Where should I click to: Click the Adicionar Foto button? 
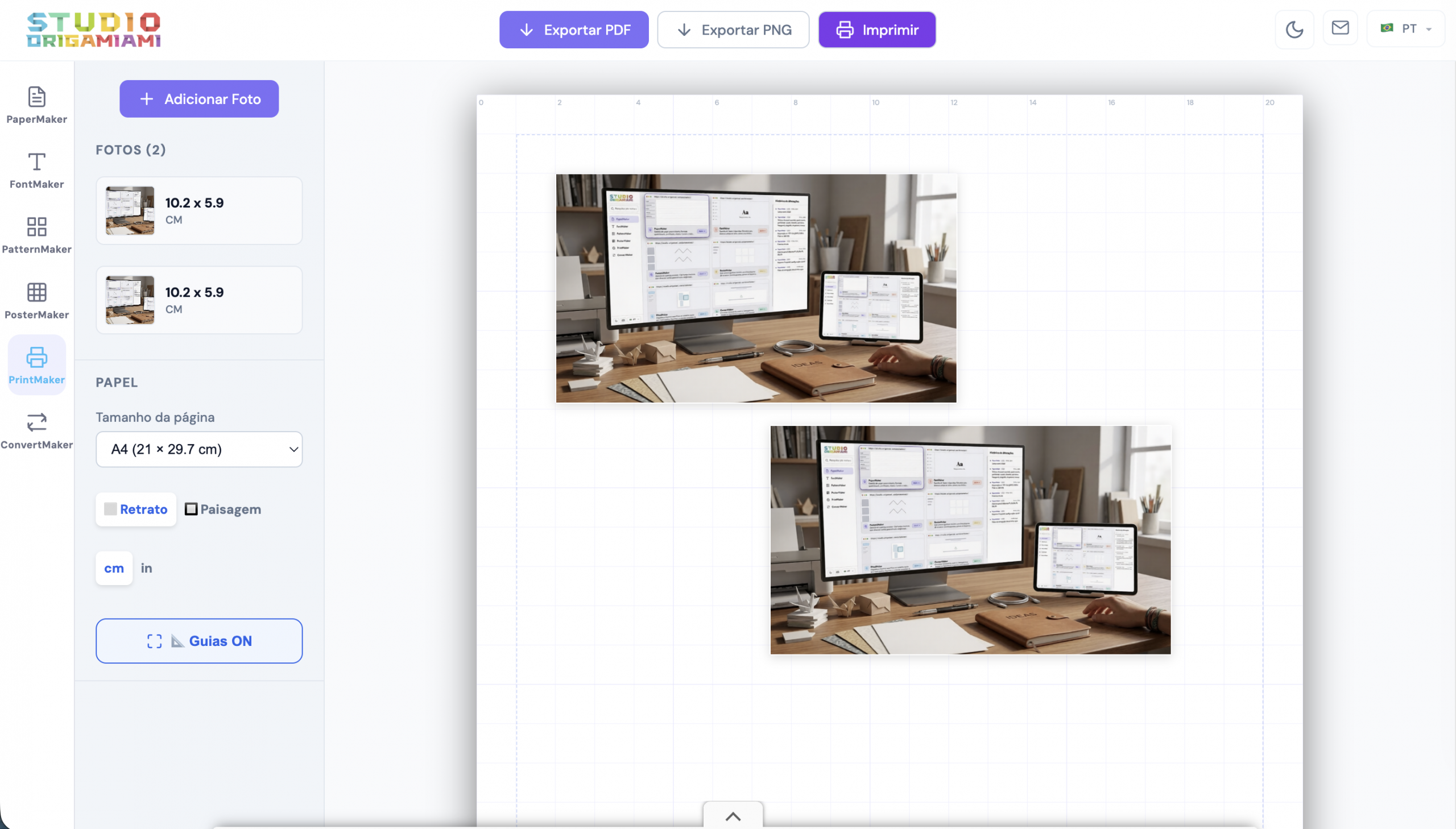click(x=198, y=99)
